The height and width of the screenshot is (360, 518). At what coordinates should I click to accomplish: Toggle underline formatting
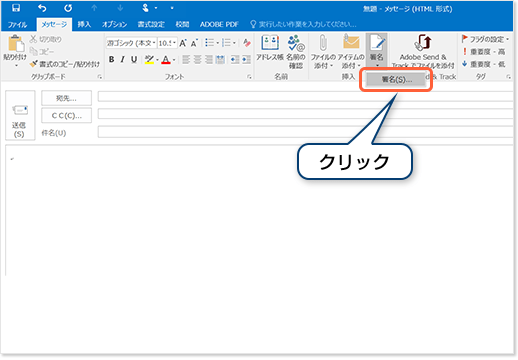134,59
